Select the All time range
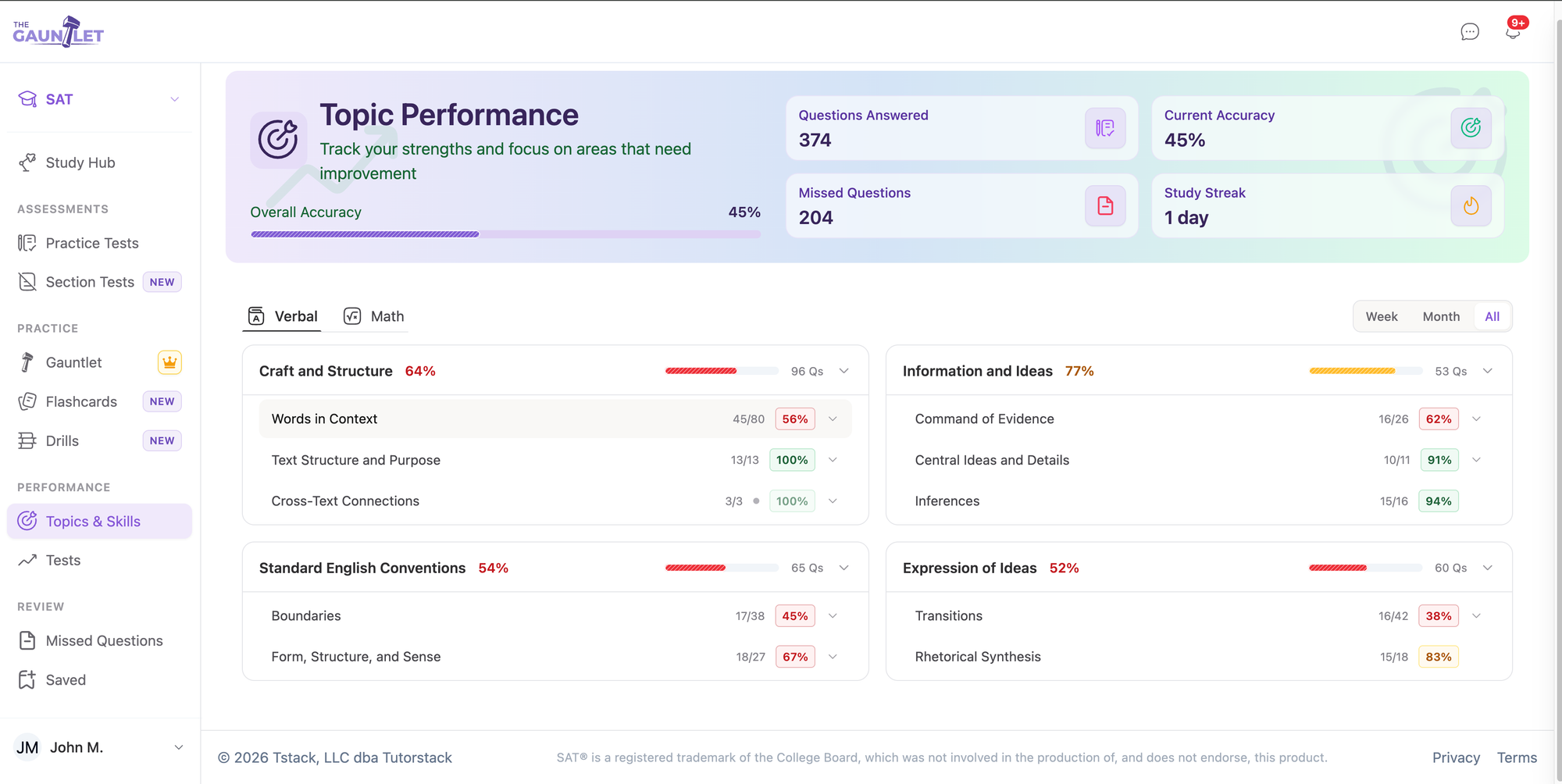 point(1492,316)
